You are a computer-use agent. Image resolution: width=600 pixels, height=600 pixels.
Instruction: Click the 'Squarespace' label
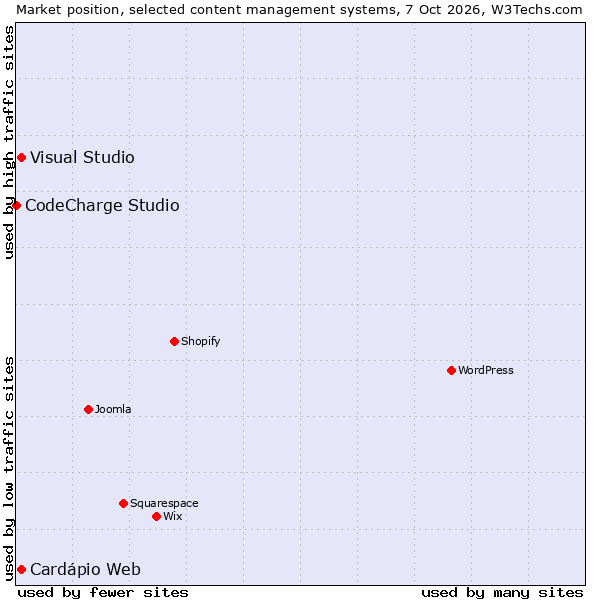(164, 504)
